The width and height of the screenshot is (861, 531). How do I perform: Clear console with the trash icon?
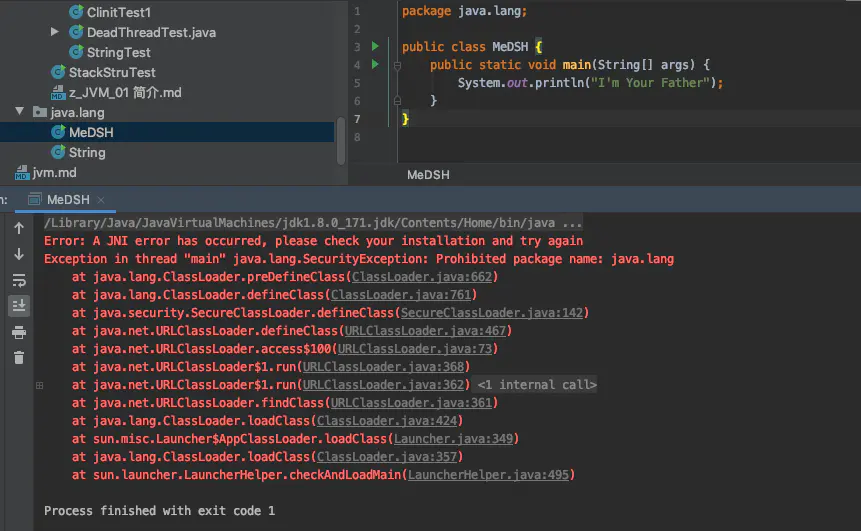19,358
